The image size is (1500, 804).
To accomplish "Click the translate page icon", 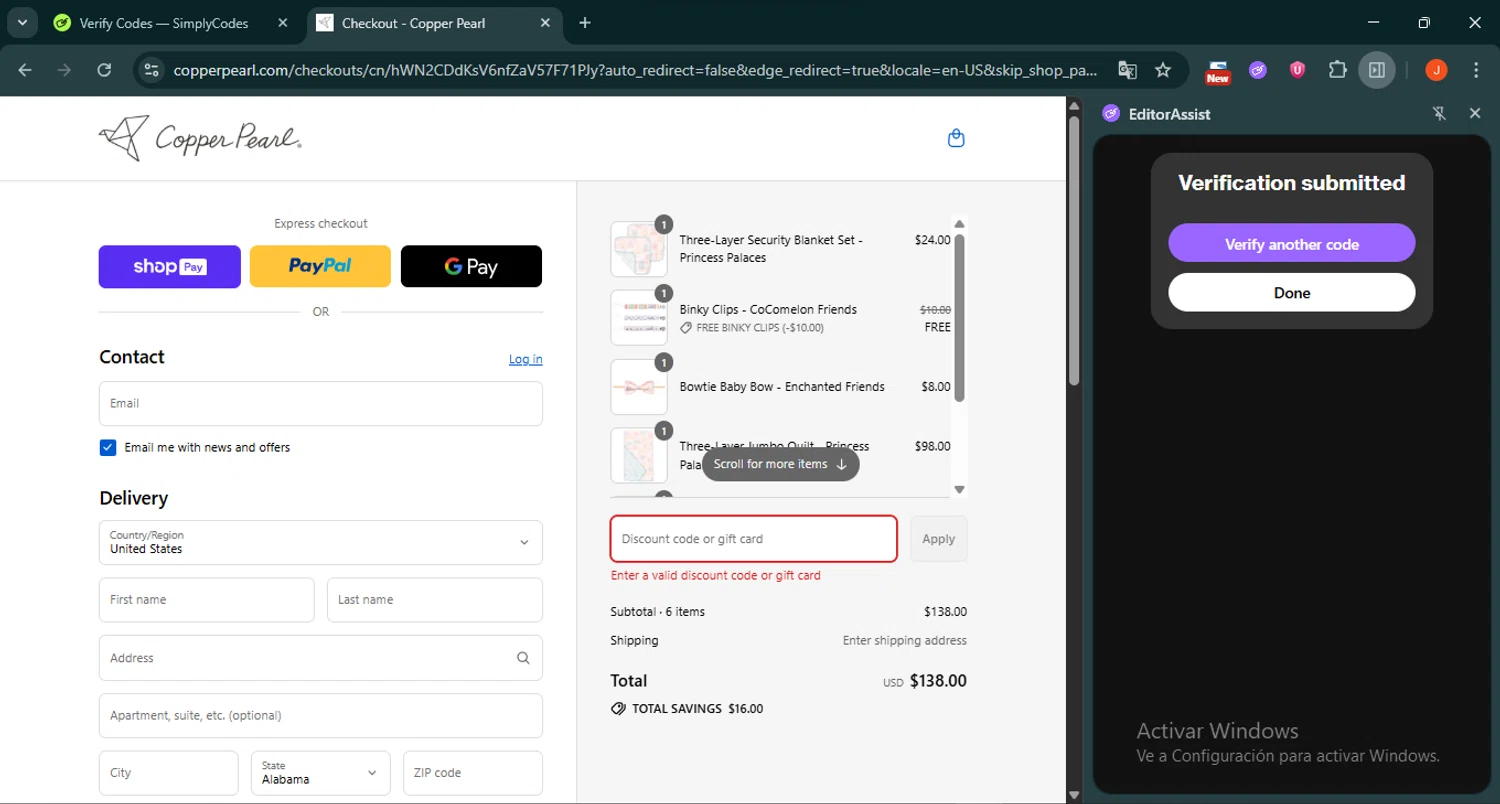I will (x=1127, y=70).
